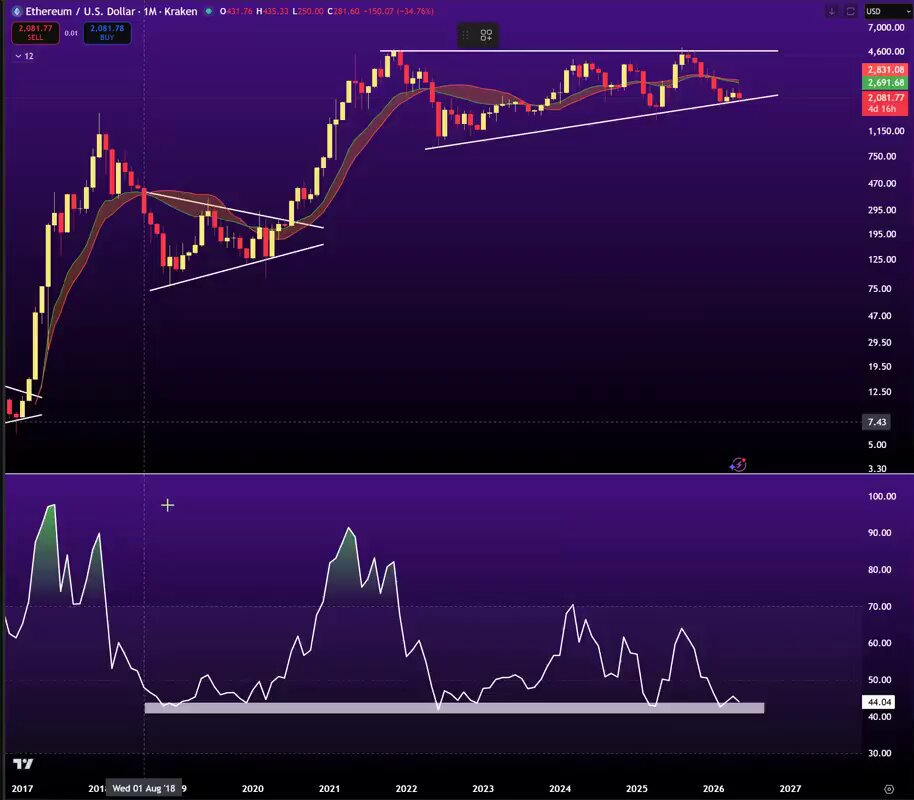The height and width of the screenshot is (800, 914).
Task: Grab the floating toolbar's dotted drag handle
Action: click(x=465, y=36)
